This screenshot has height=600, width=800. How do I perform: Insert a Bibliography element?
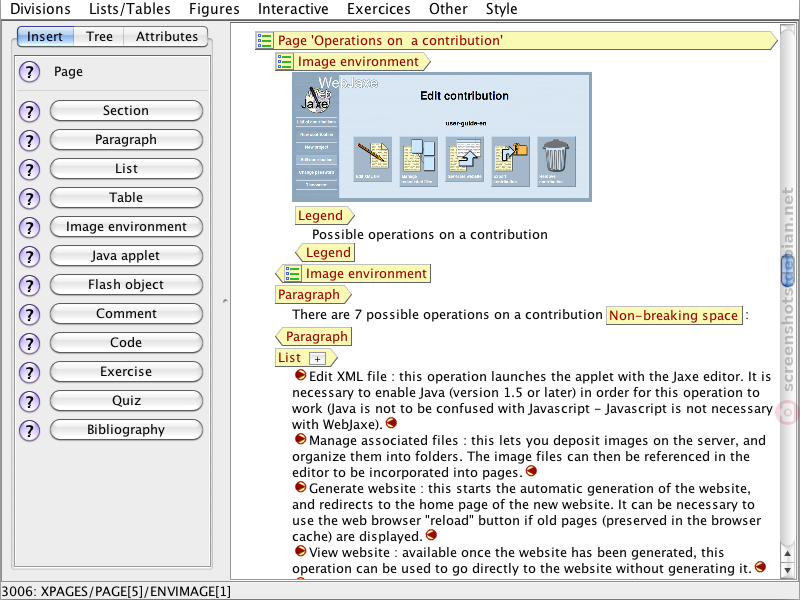pyautogui.click(x=126, y=430)
